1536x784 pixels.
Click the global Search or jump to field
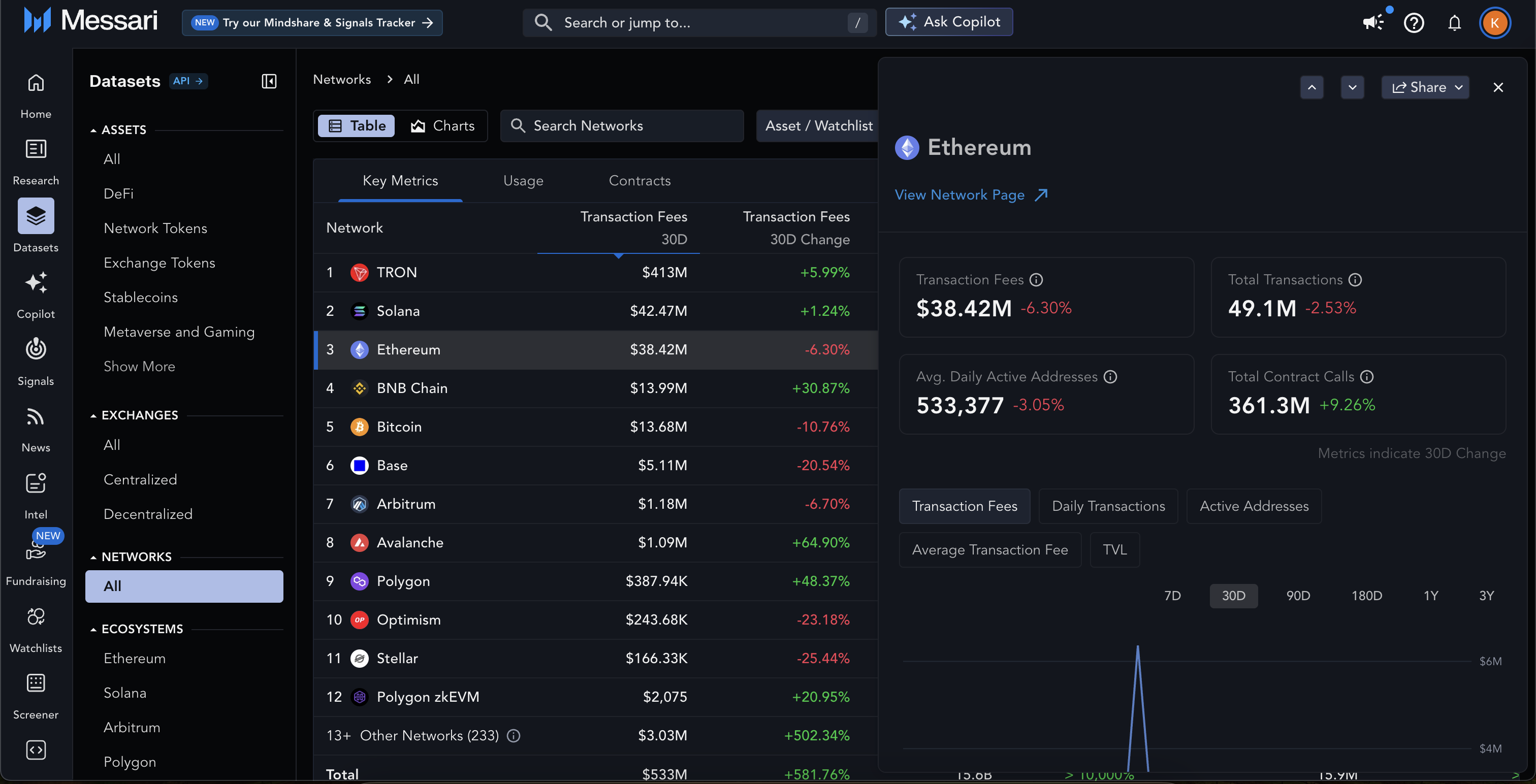(699, 23)
